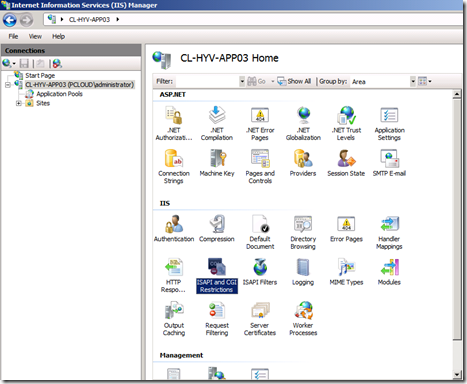
Task: Open .NET Error Pages feature
Action: 260,123
